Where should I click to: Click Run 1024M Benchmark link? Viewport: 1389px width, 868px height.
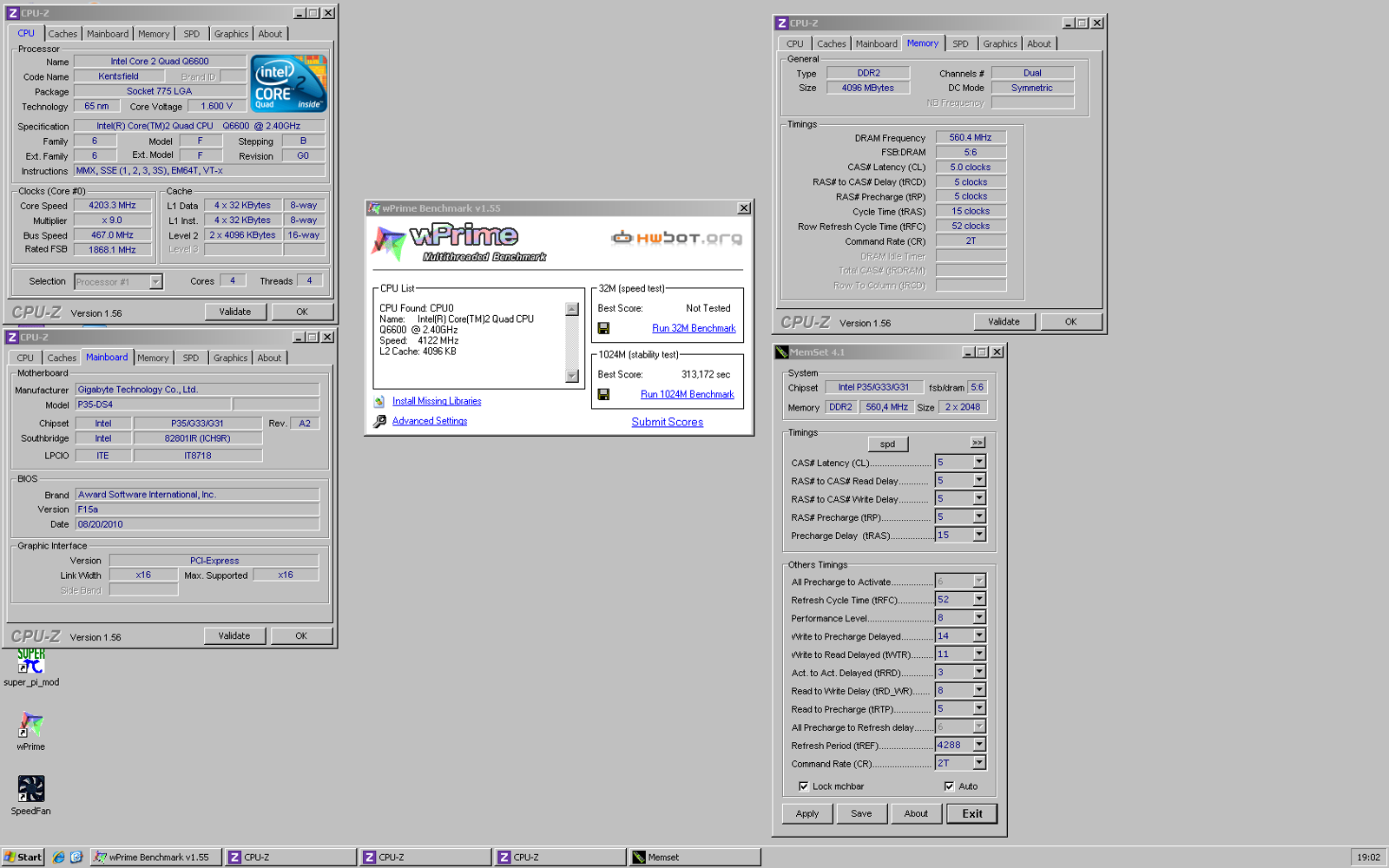coord(688,394)
